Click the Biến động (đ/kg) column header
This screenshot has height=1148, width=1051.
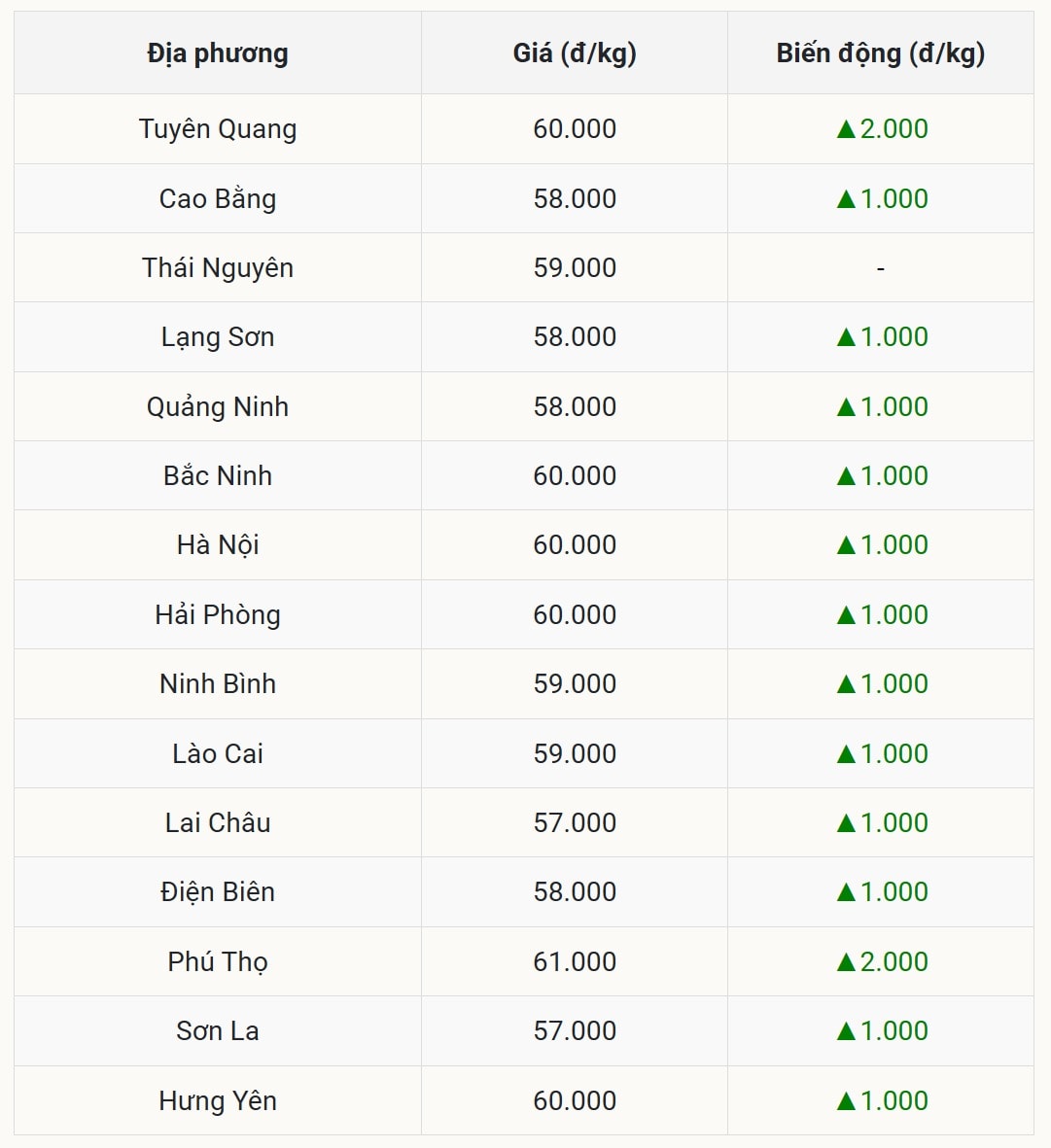[880, 53]
